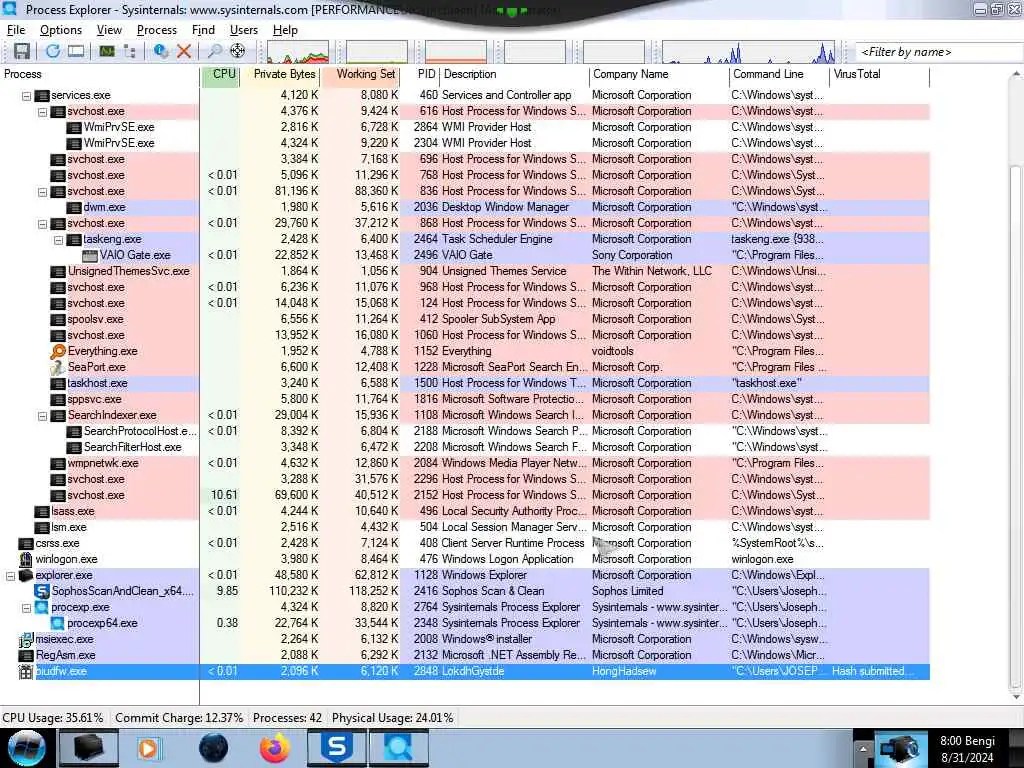Screen dimensions: 1024x768
Task: Sort by the Description column header
Action: coord(515,74)
